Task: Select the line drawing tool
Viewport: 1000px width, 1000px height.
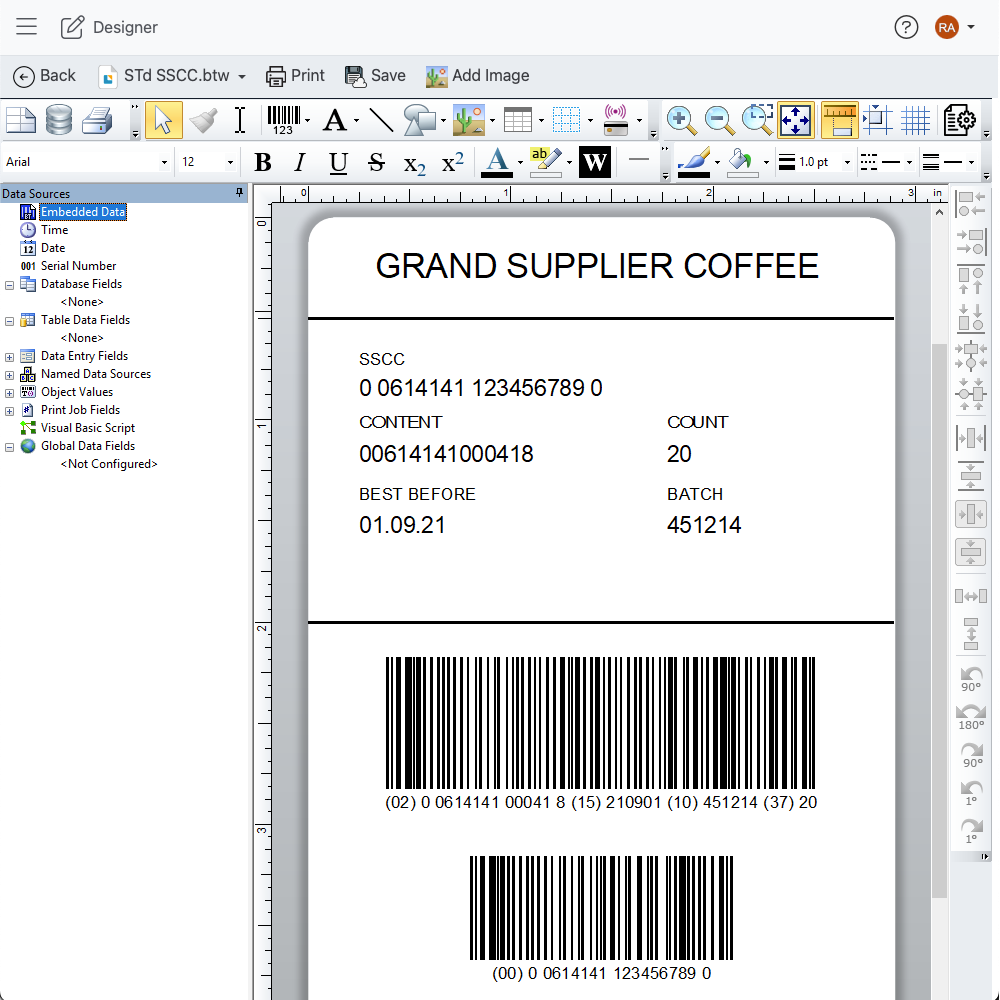Action: [381, 121]
